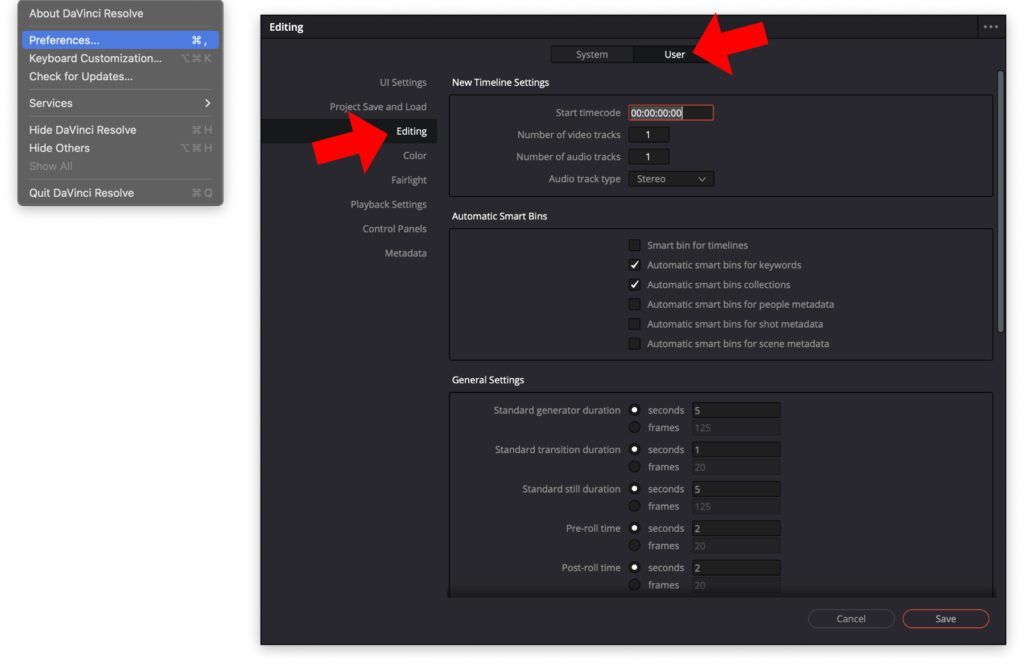This screenshot has width=1024, height=666.
Task: Click the Save button
Action: pos(944,618)
